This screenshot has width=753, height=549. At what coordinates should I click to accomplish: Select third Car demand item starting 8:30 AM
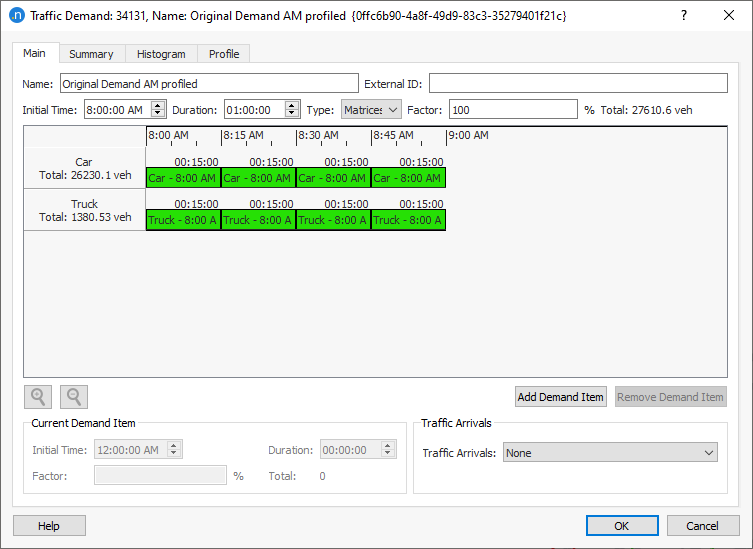point(333,178)
